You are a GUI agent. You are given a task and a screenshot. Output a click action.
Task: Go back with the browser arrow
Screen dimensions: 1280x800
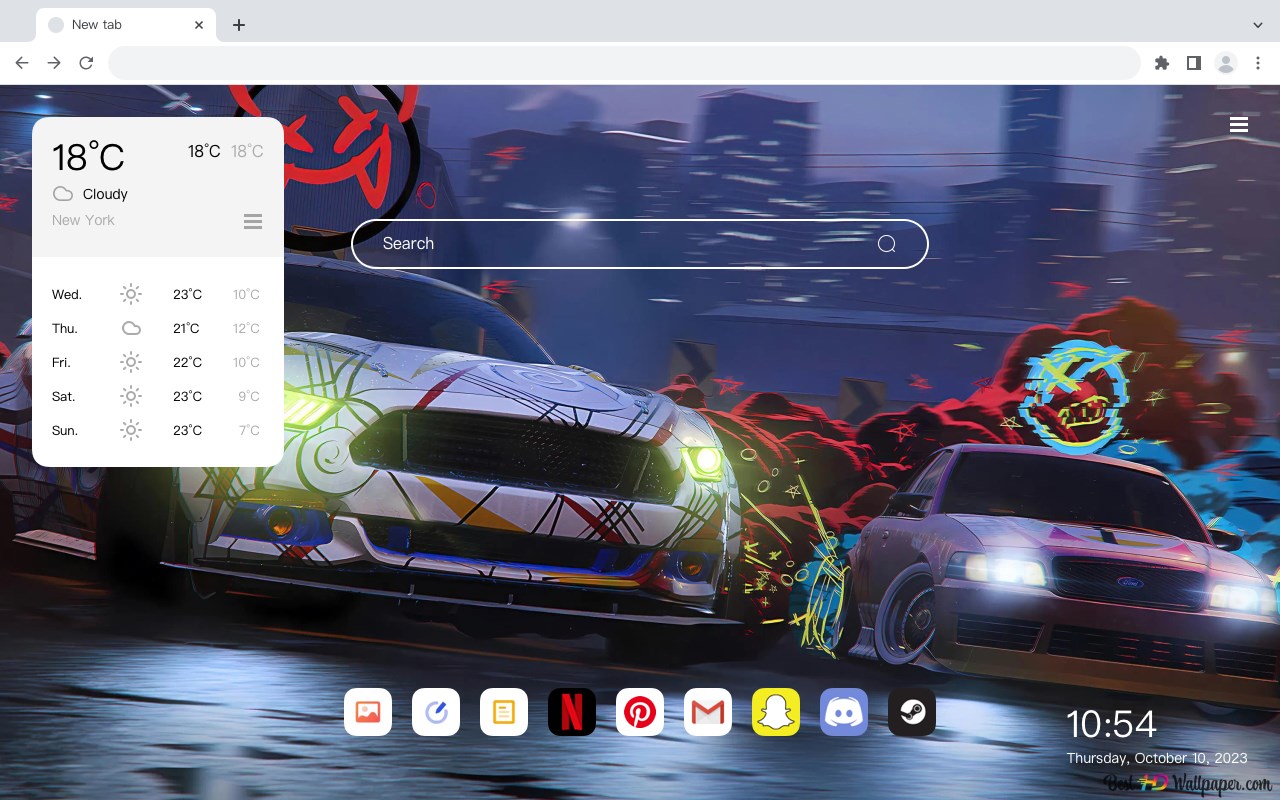(x=22, y=63)
